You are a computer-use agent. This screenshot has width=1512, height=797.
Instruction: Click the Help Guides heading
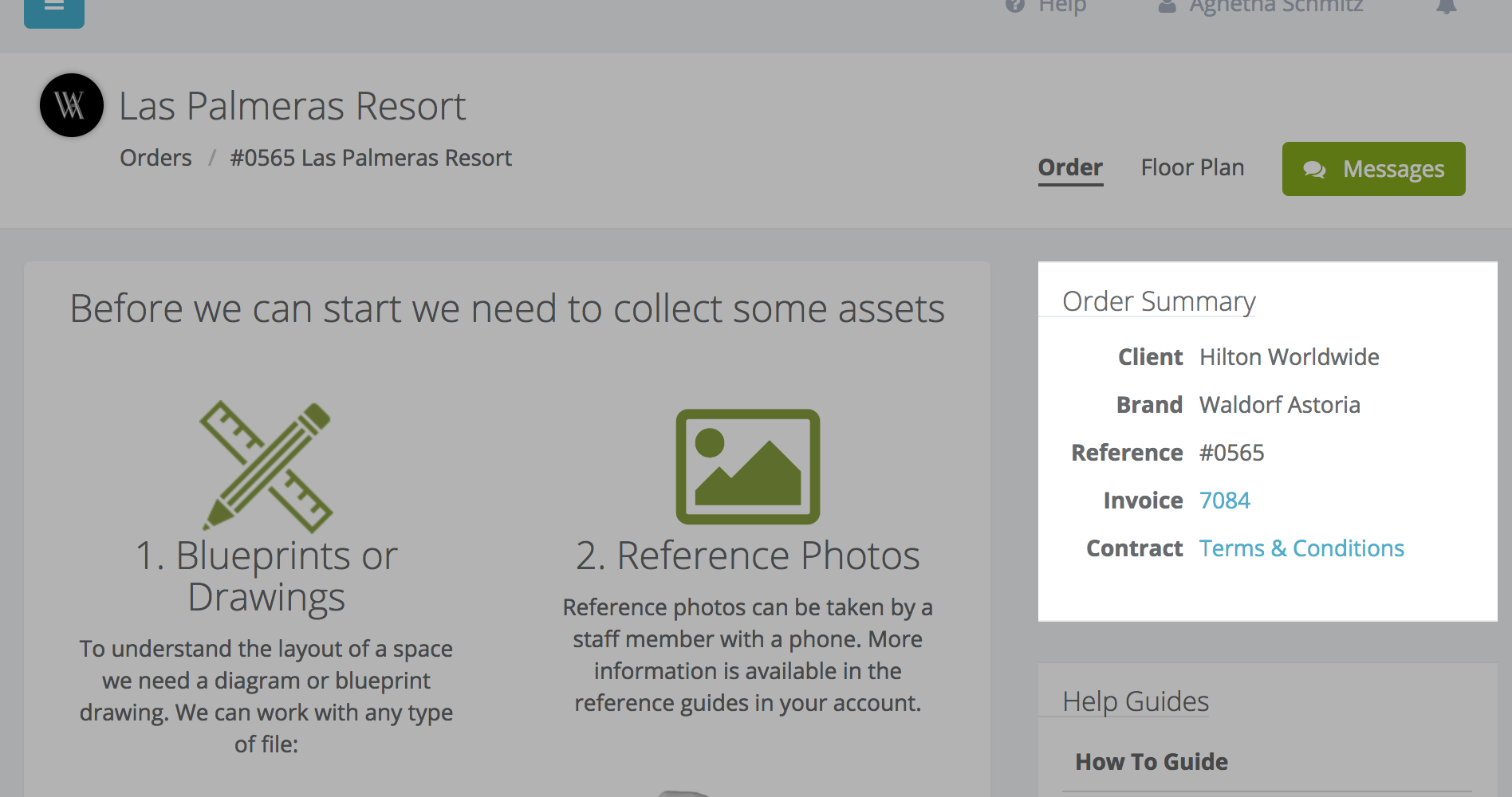[x=1136, y=701]
